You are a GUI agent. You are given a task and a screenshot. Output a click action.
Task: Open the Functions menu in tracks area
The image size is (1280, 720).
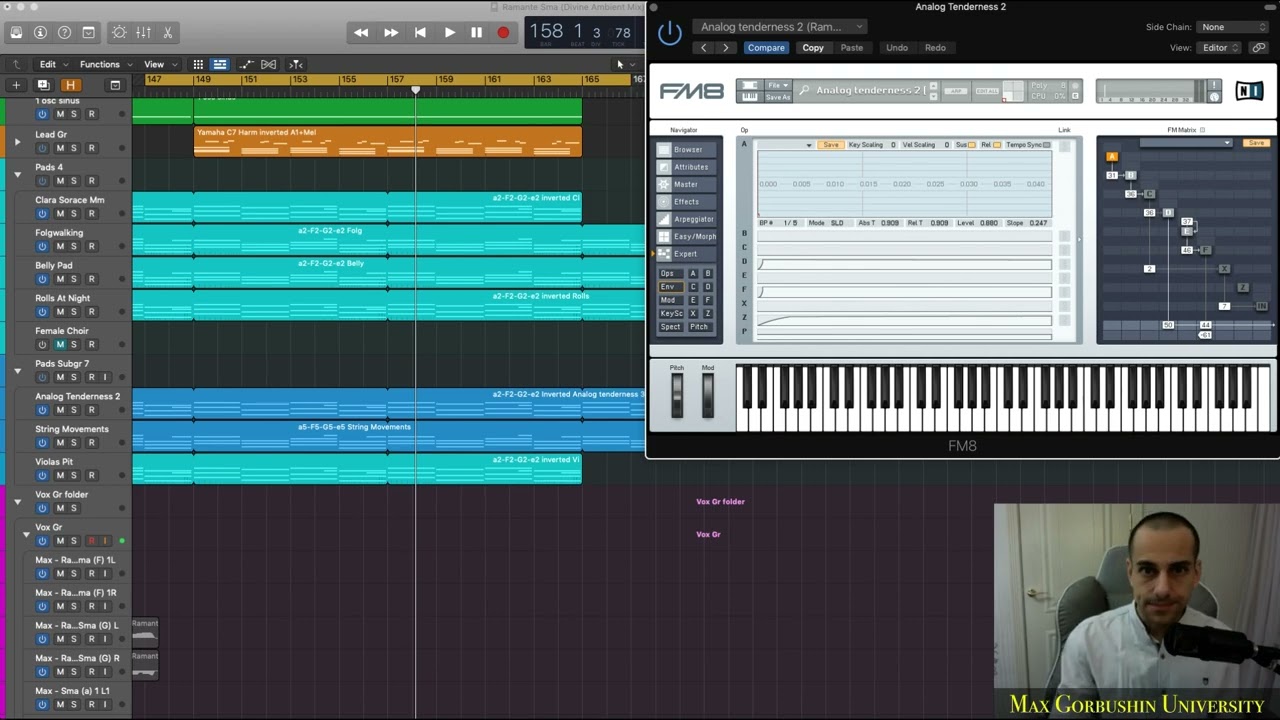click(105, 64)
